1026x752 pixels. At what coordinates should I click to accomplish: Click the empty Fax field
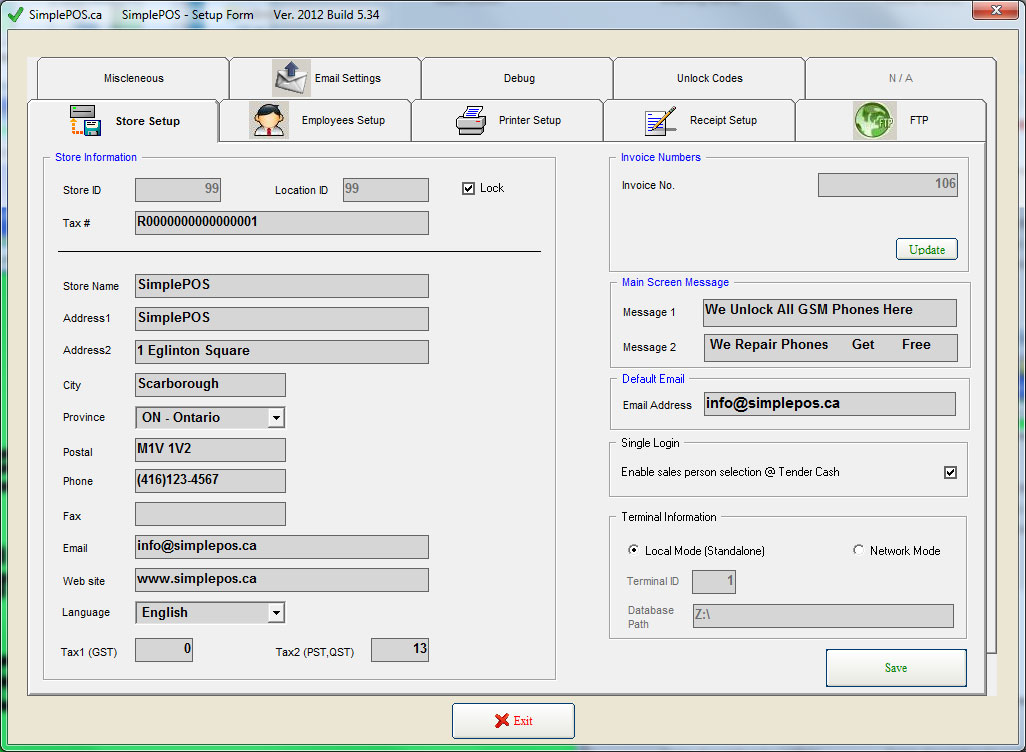coord(210,514)
